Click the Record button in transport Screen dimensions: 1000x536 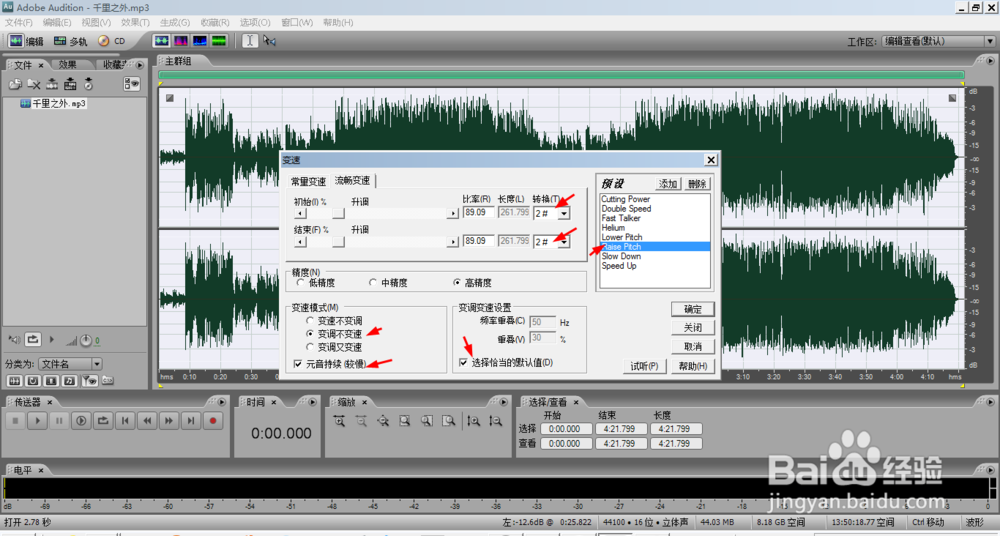tap(214, 421)
